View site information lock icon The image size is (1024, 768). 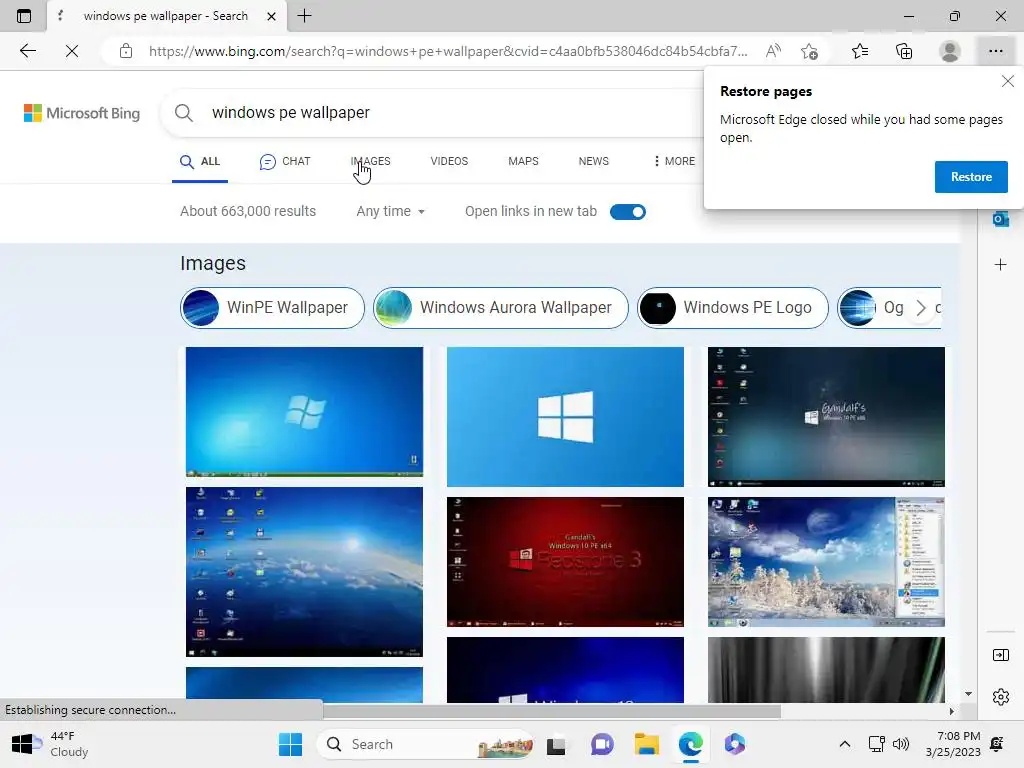126,51
